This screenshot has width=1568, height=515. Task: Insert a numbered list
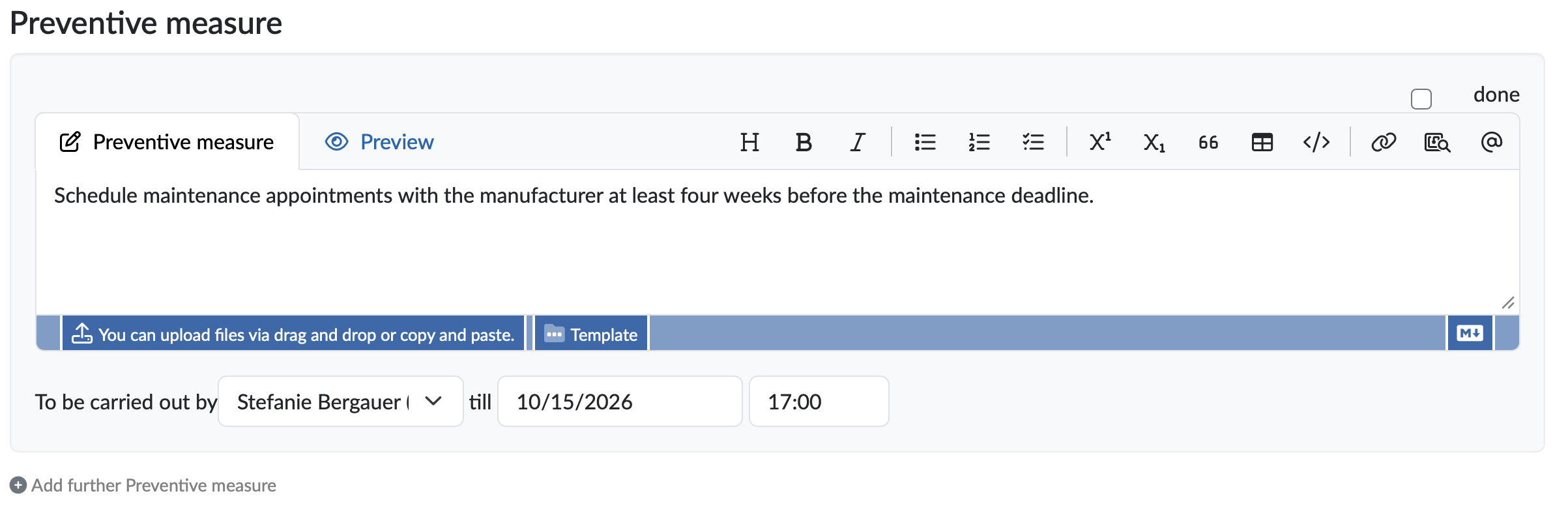pyautogui.click(x=979, y=142)
